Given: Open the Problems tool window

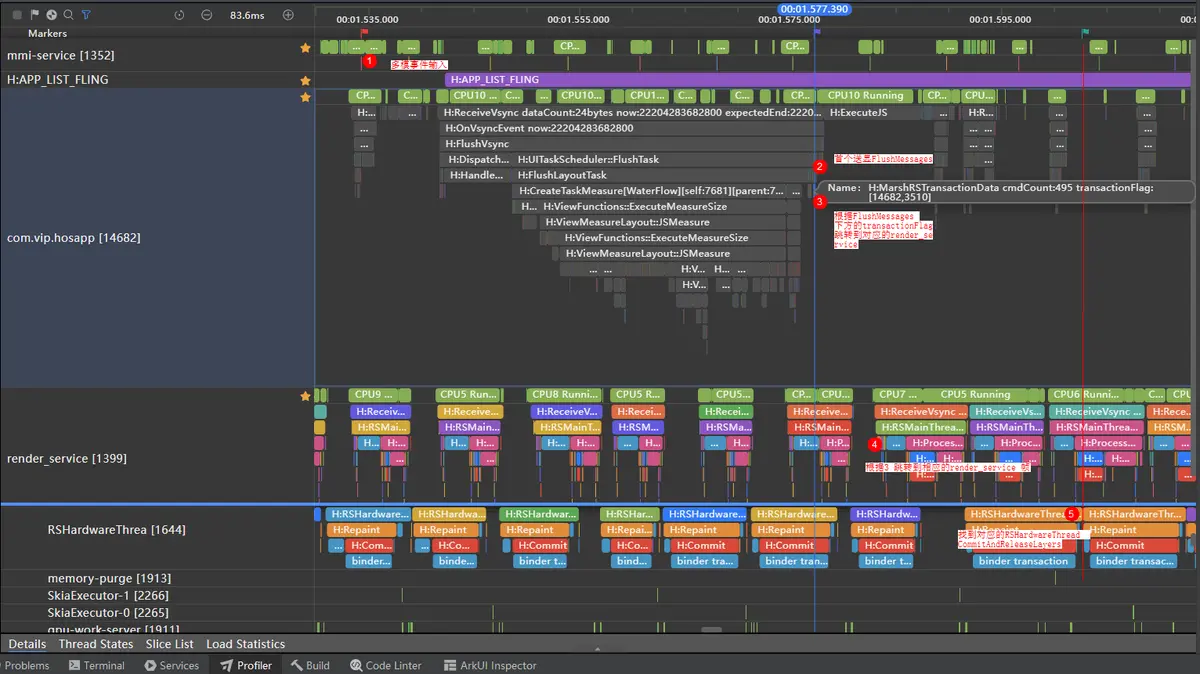Looking at the screenshot, I should click(24, 665).
